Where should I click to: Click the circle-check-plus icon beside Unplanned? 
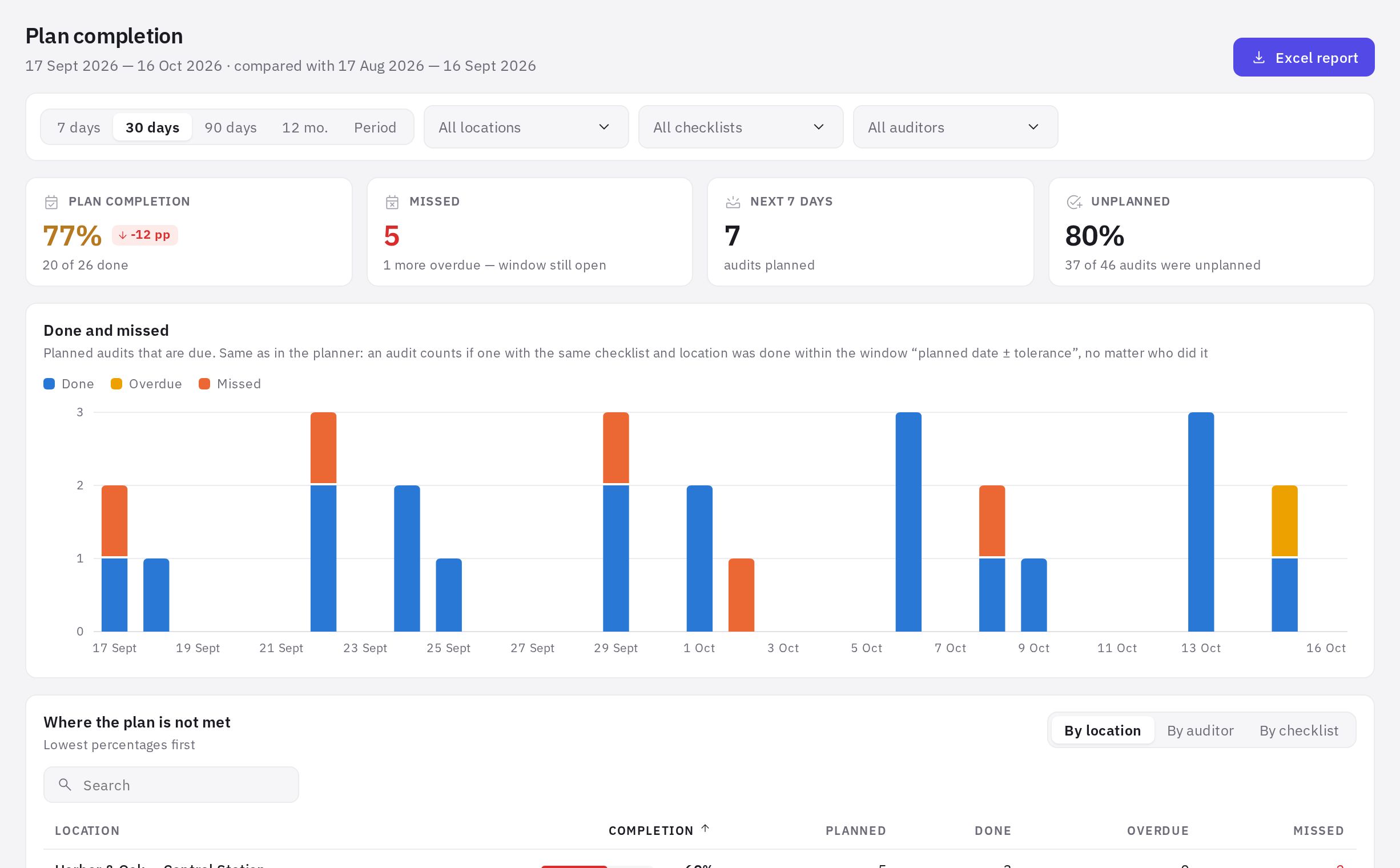click(x=1074, y=202)
